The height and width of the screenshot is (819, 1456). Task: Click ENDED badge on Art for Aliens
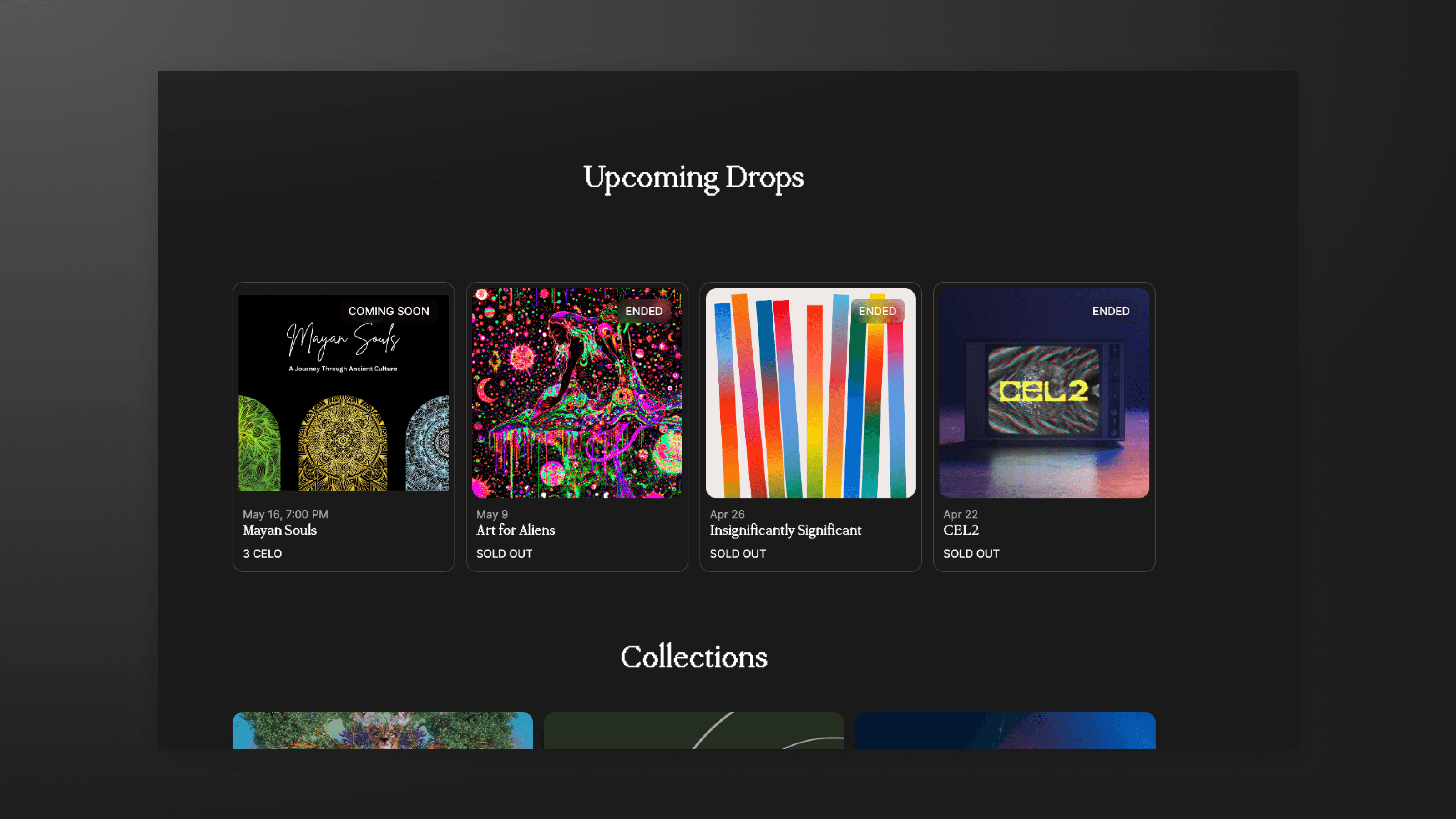(643, 311)
